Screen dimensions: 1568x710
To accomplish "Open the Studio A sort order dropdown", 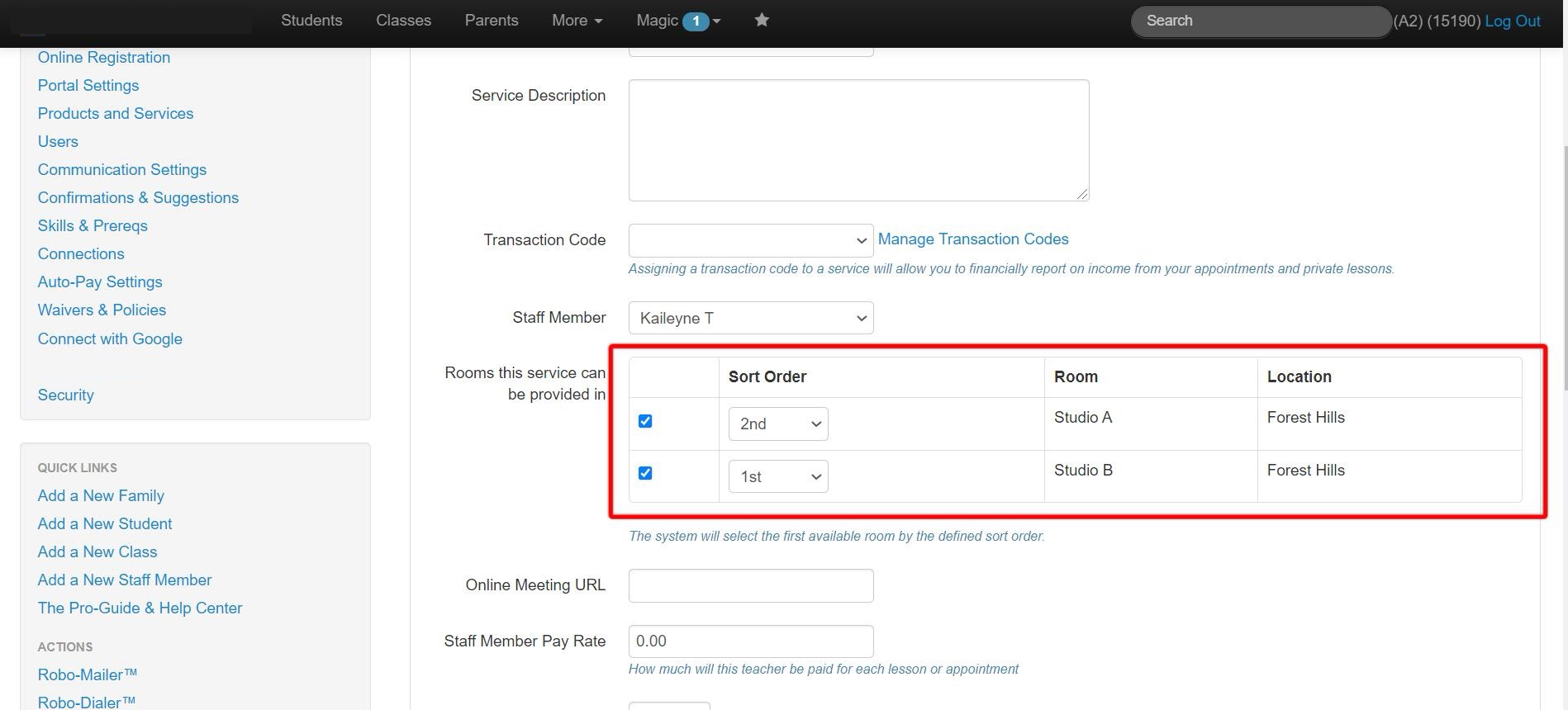I will [x=778, y=424].
